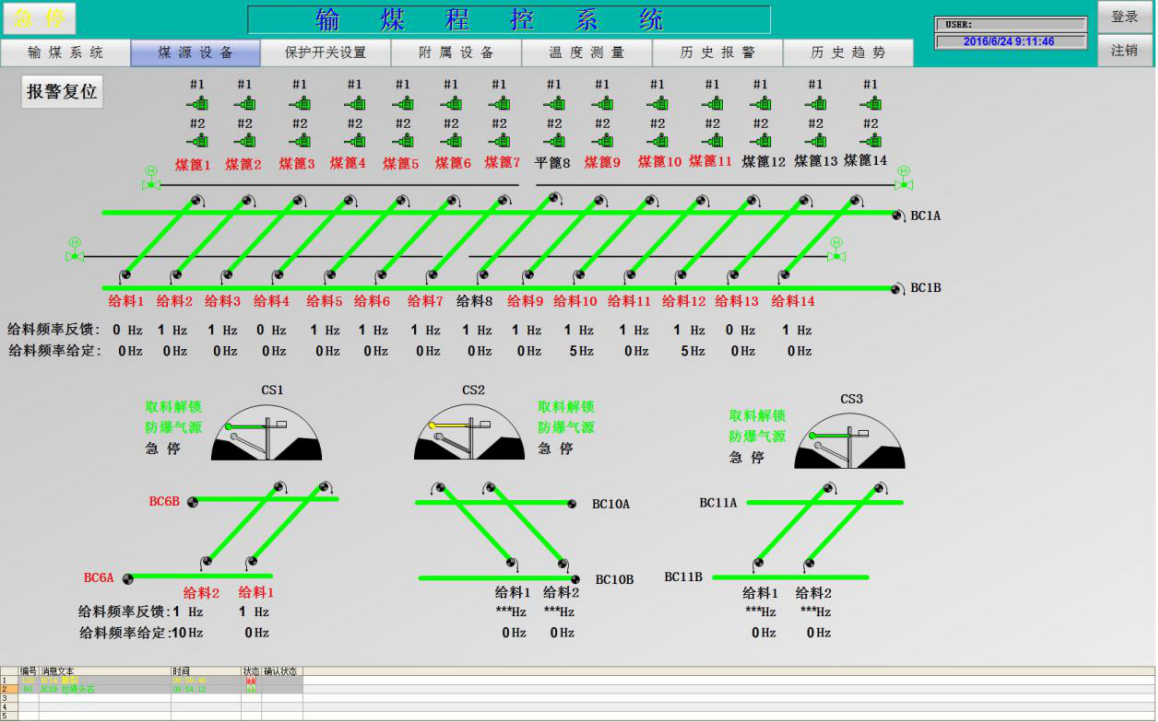Select alarm row 1 in the message list

click(151, 680)
